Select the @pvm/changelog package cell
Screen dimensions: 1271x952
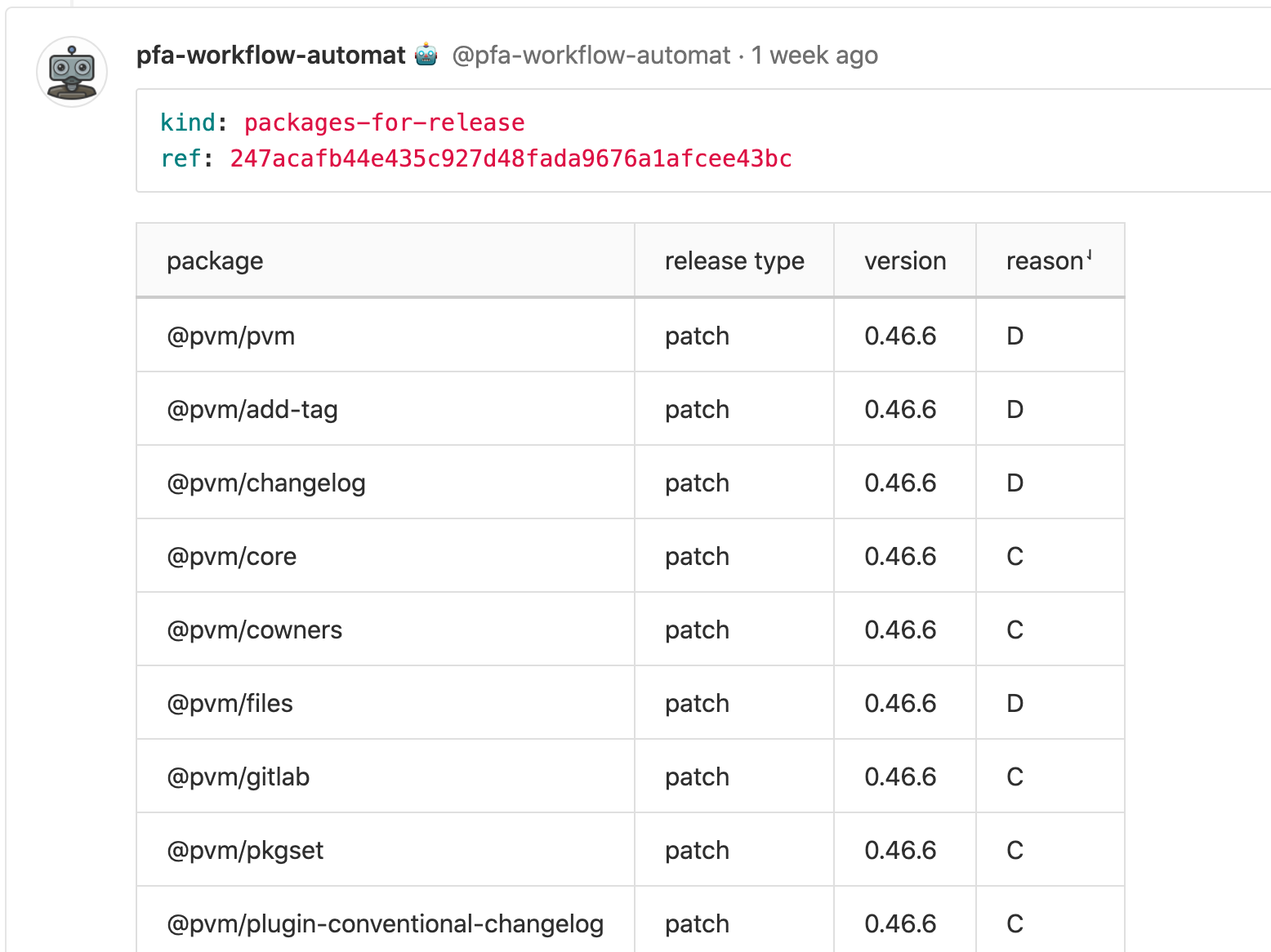pyautogui.click(x=386, y=483)
